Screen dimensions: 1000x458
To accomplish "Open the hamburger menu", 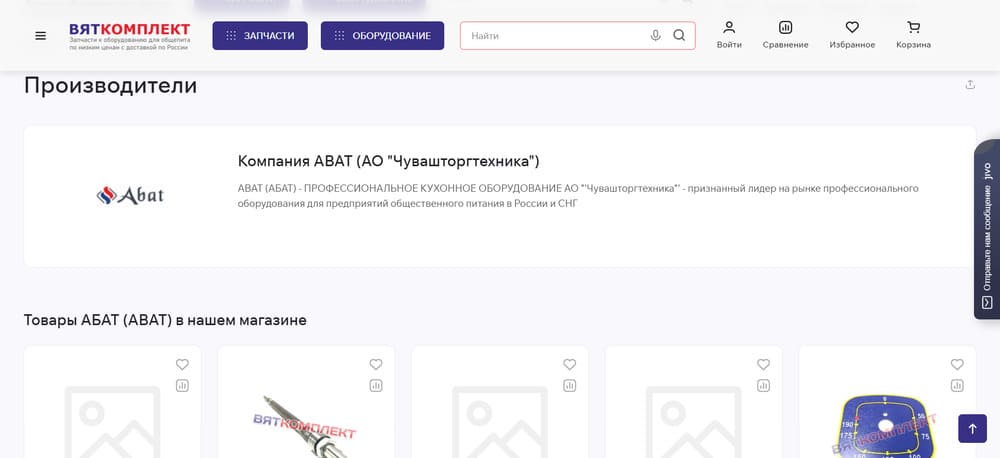I will click(40, 36).
